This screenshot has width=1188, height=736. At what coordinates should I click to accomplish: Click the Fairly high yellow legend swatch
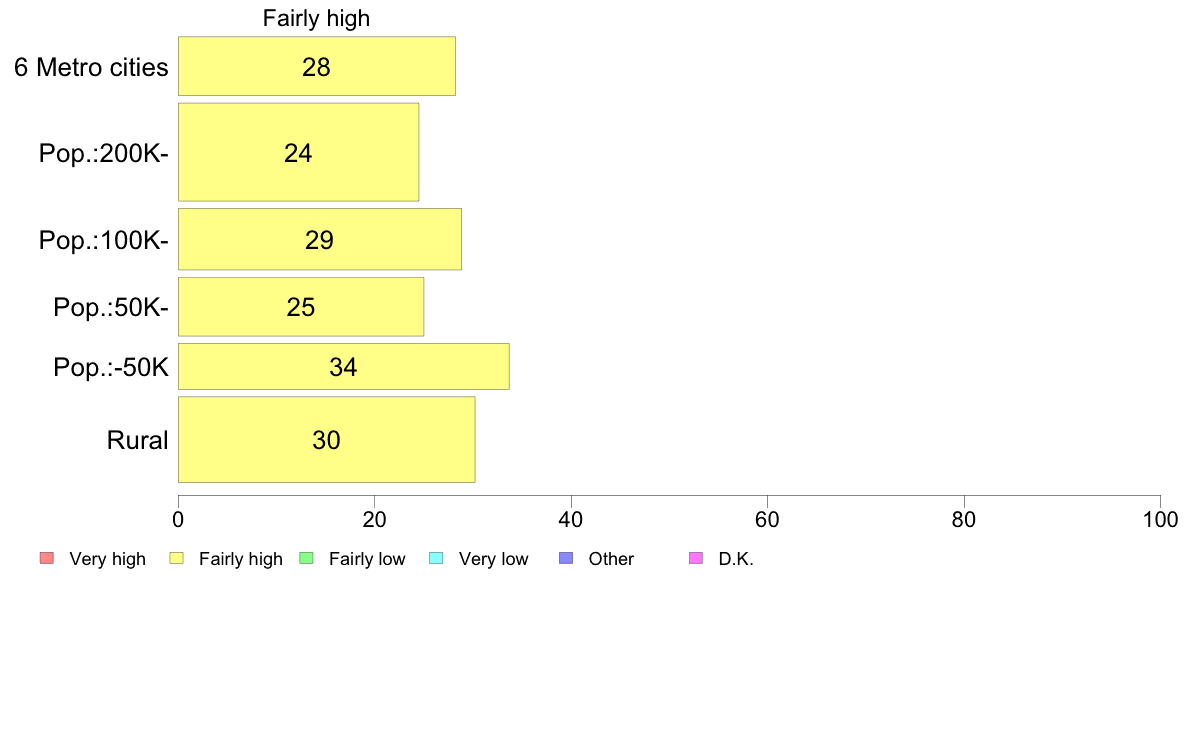click(x=177, y=559)
